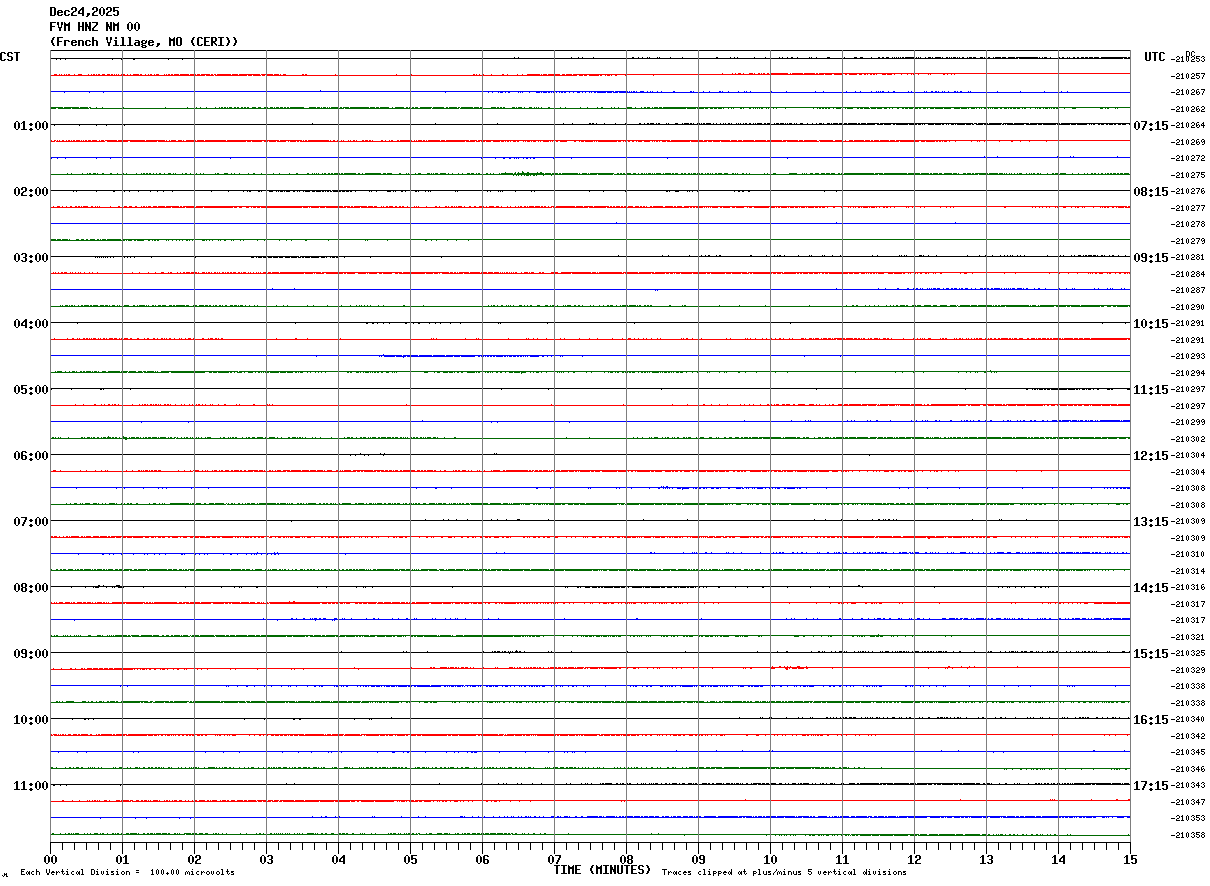Click DC offset value -210264

pos(1188,125)
